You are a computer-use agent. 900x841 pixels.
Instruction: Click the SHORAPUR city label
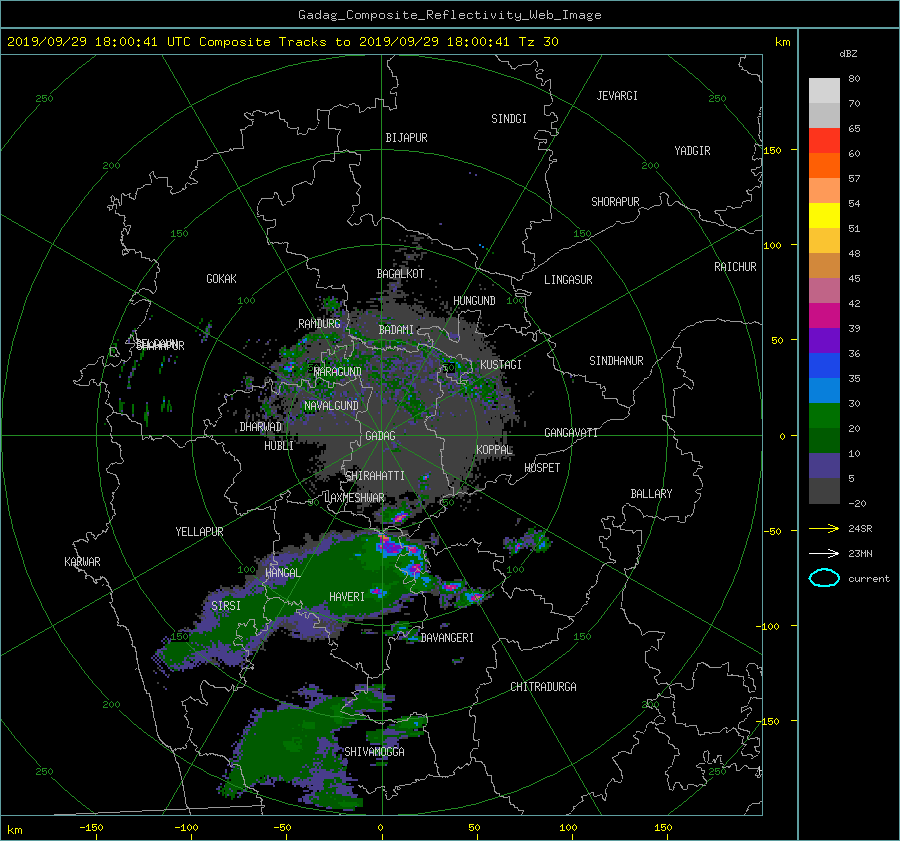615,202
